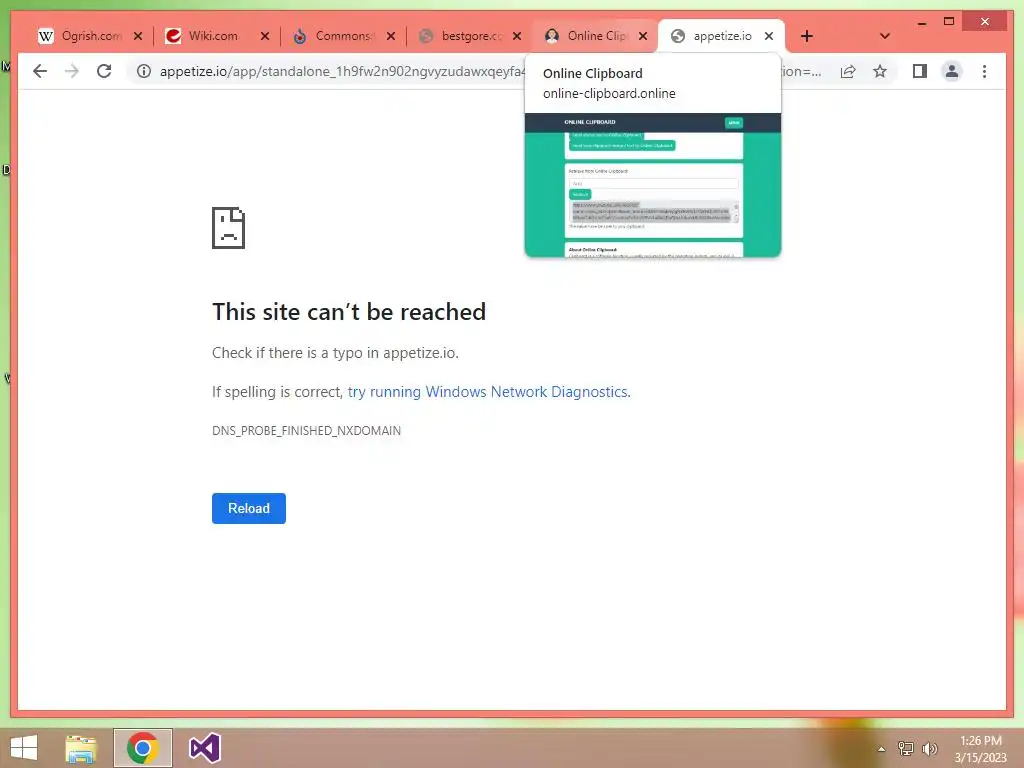Open the Windows Start menu
The image size is (1024, 768).
tap(24, 748)
